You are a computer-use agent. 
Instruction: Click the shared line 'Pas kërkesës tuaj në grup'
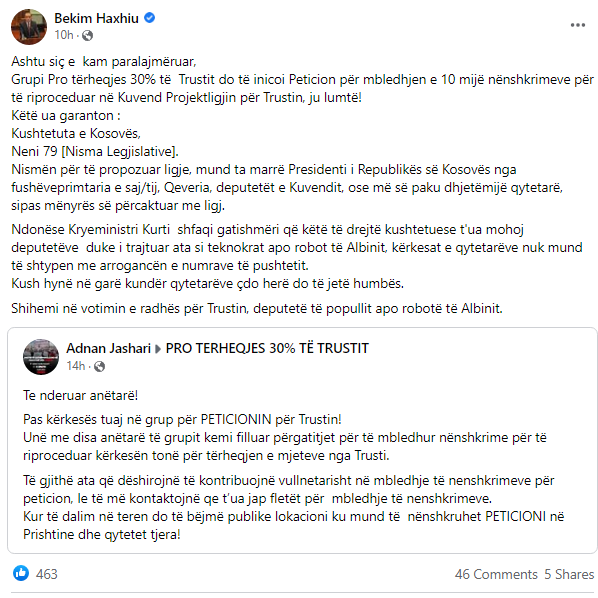(182, 420)
